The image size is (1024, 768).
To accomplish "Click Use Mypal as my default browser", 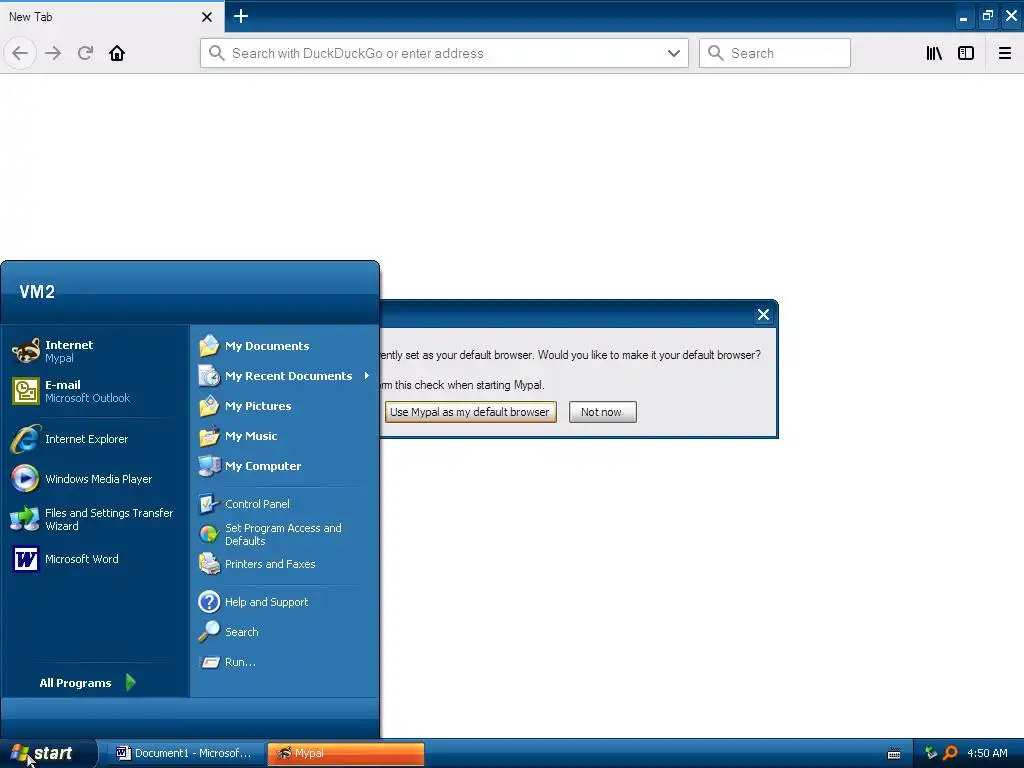I will coord(470,412).
